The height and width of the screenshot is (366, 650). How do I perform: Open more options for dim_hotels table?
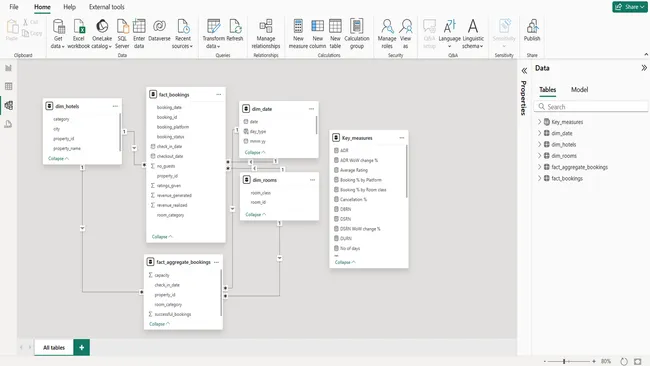[115, 106]
